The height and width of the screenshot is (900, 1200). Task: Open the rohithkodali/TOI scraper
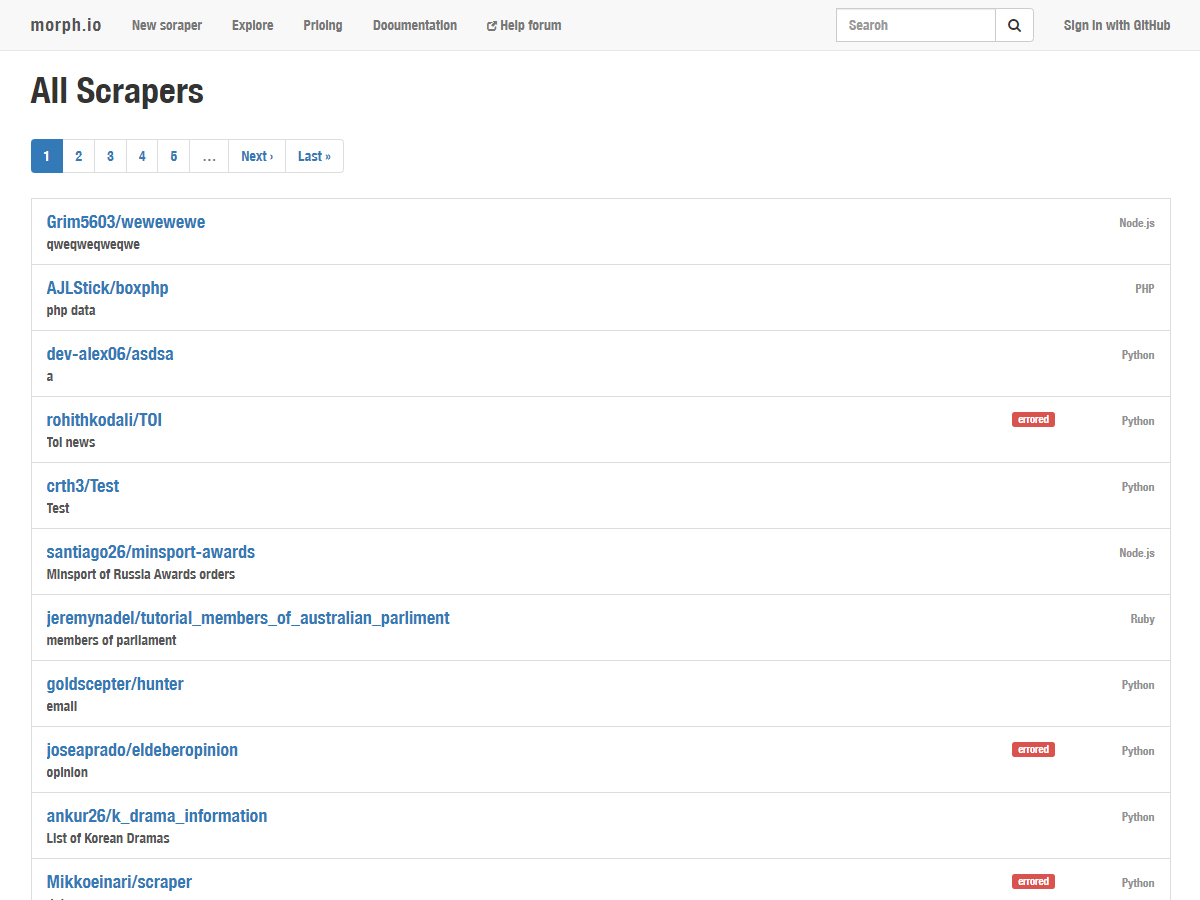104,420
